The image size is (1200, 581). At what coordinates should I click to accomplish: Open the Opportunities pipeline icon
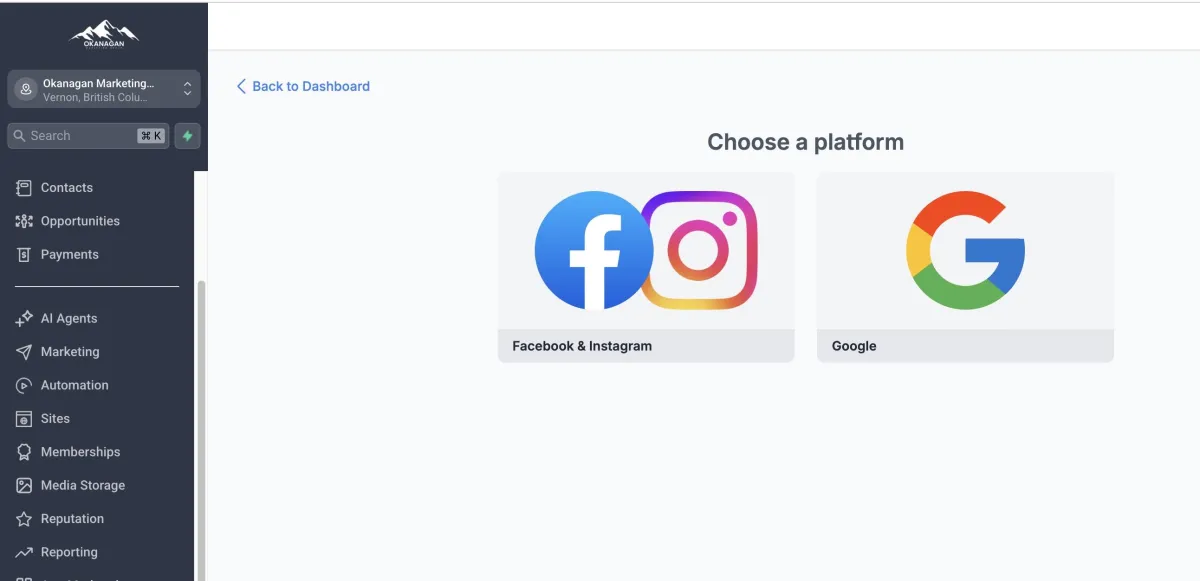[24, 221]
